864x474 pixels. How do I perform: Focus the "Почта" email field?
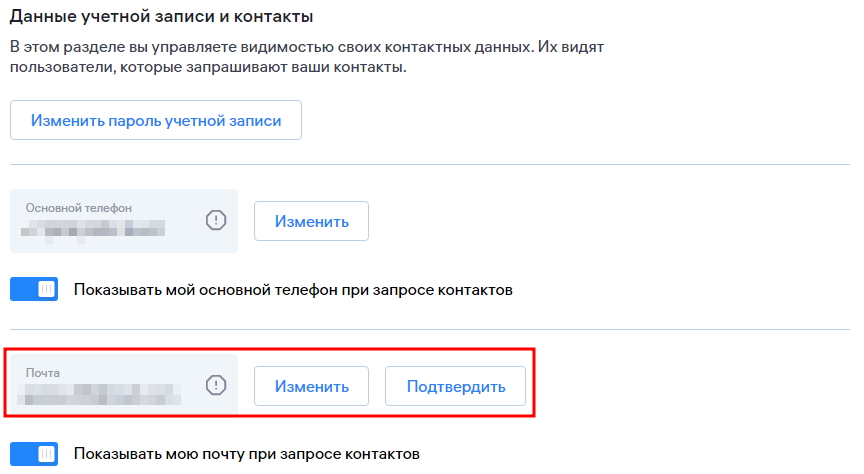[110, 386]
